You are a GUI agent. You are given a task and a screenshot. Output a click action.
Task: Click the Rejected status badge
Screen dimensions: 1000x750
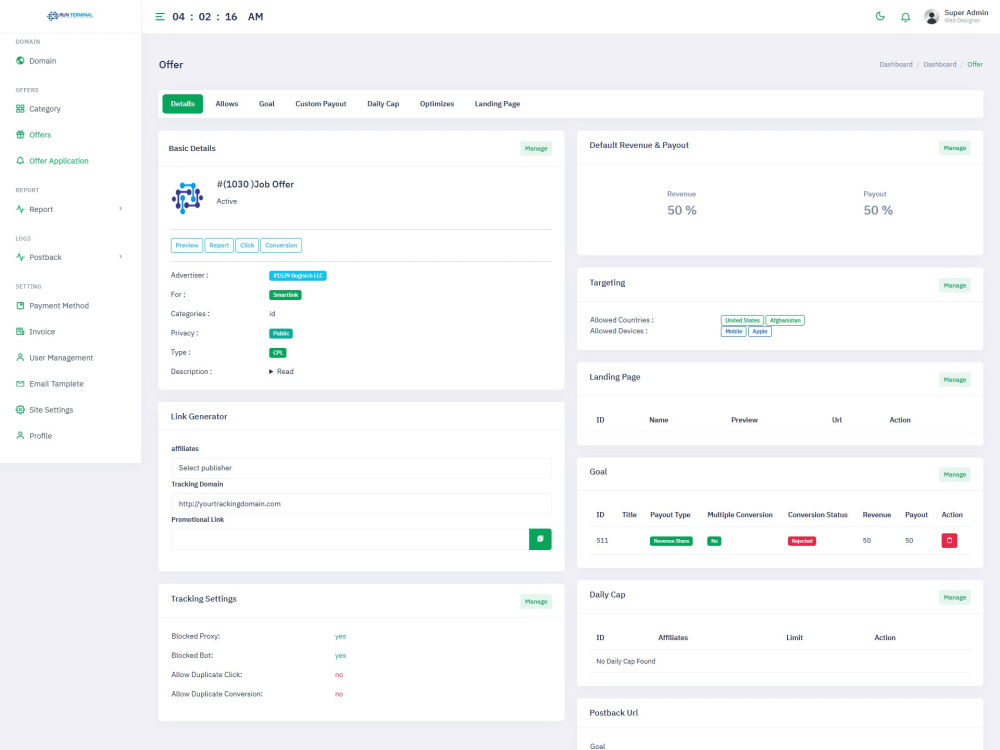pos(802,541)
